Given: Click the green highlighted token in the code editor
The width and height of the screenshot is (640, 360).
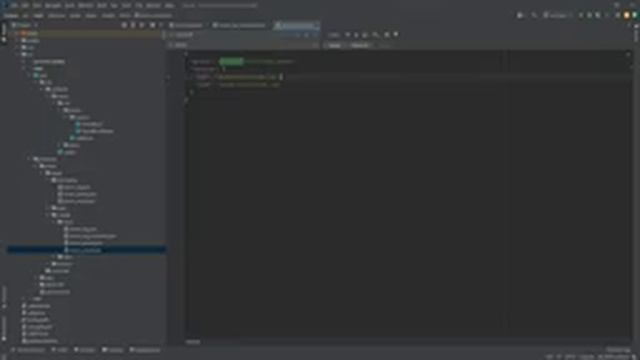Looking at the screenshot, I should pyautogui.click(x=231, y=61).
